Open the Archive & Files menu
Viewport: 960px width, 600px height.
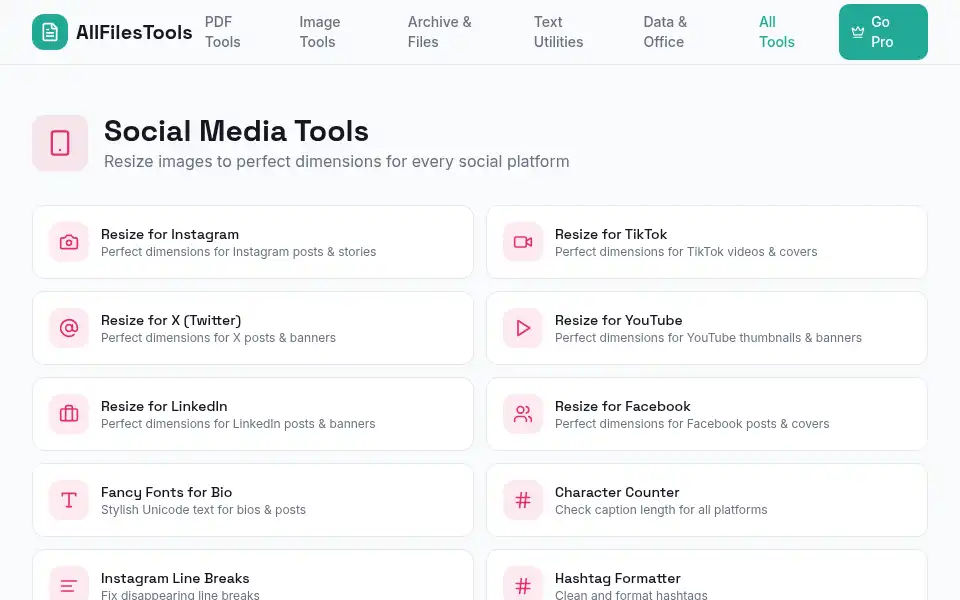click(x=440, y=32)
